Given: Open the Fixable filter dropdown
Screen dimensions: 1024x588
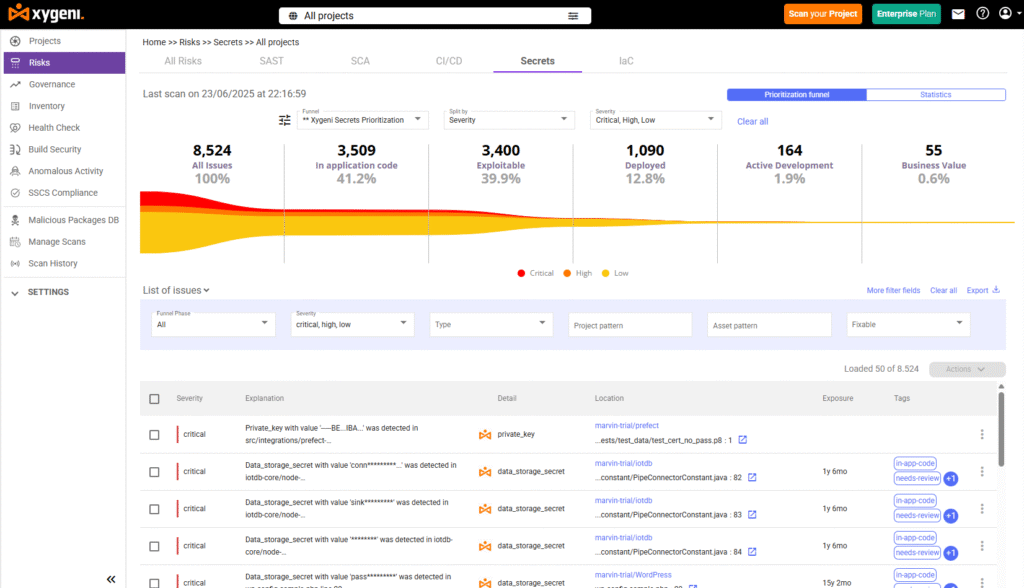Looking at the screenshot, I should click(x=908, y=324).
